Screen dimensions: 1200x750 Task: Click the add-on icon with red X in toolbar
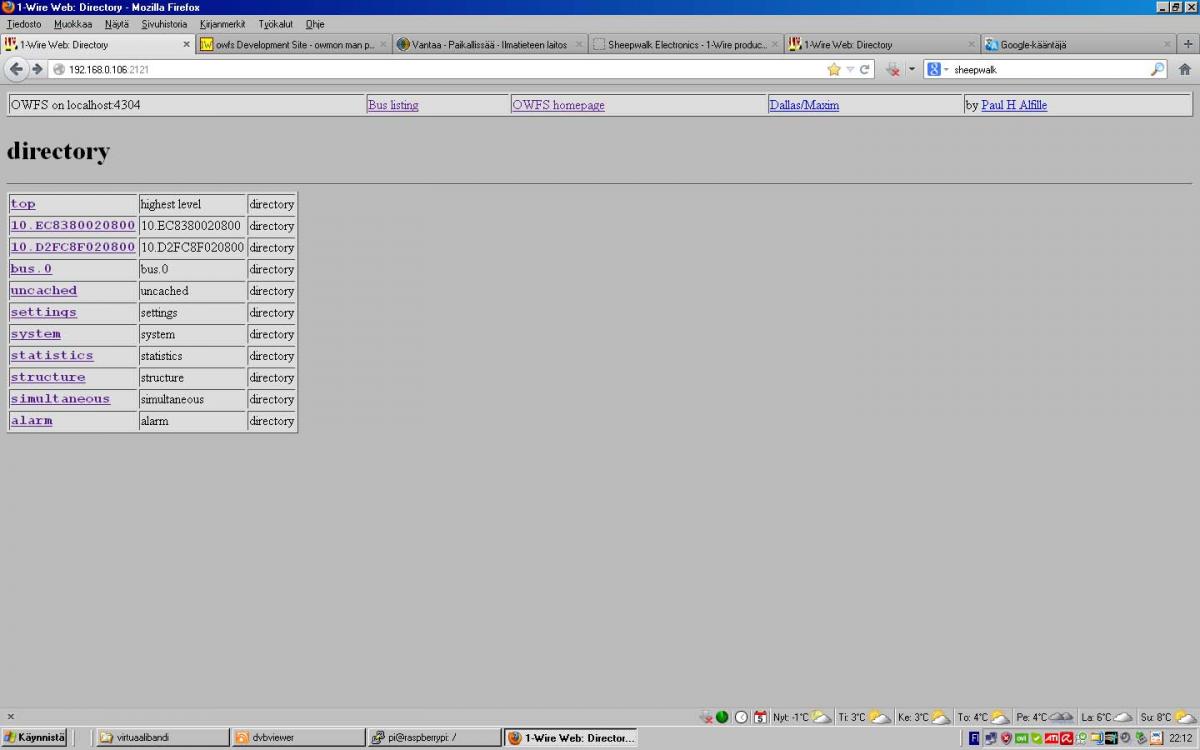point(894,69)
